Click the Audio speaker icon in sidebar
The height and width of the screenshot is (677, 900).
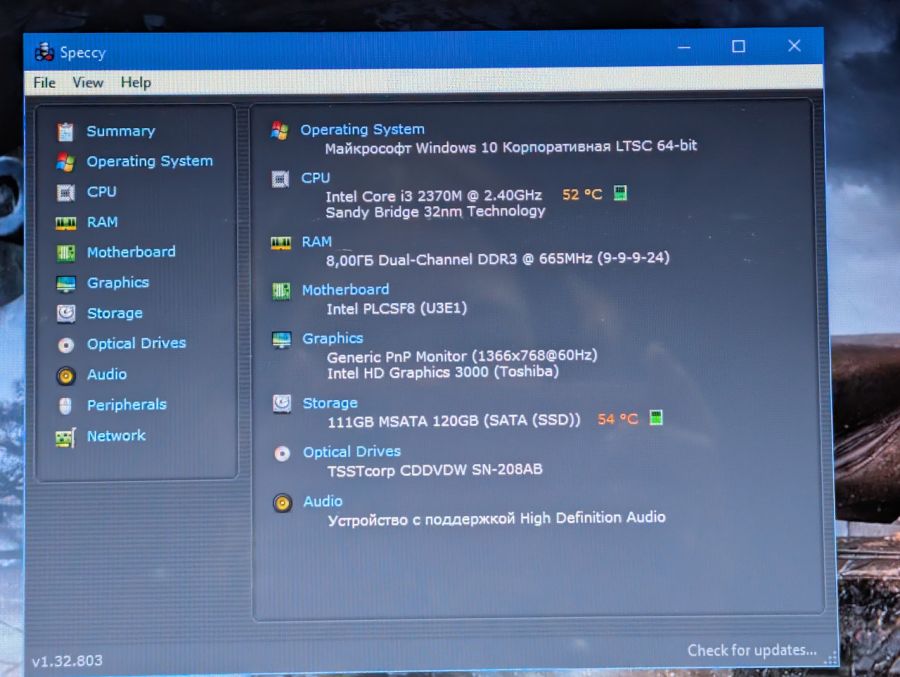[65, 376]
